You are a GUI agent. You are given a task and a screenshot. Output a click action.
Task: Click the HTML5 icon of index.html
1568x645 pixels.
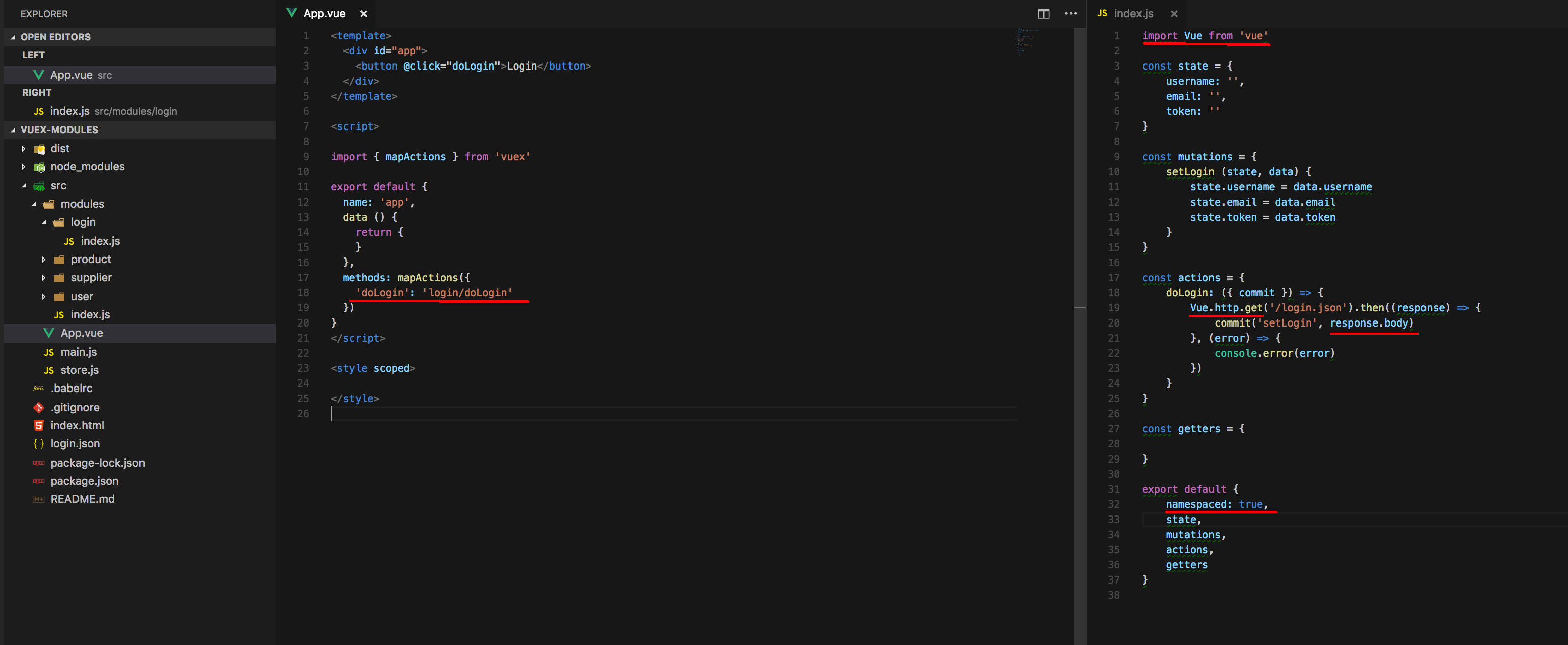[x=38, y=425]
